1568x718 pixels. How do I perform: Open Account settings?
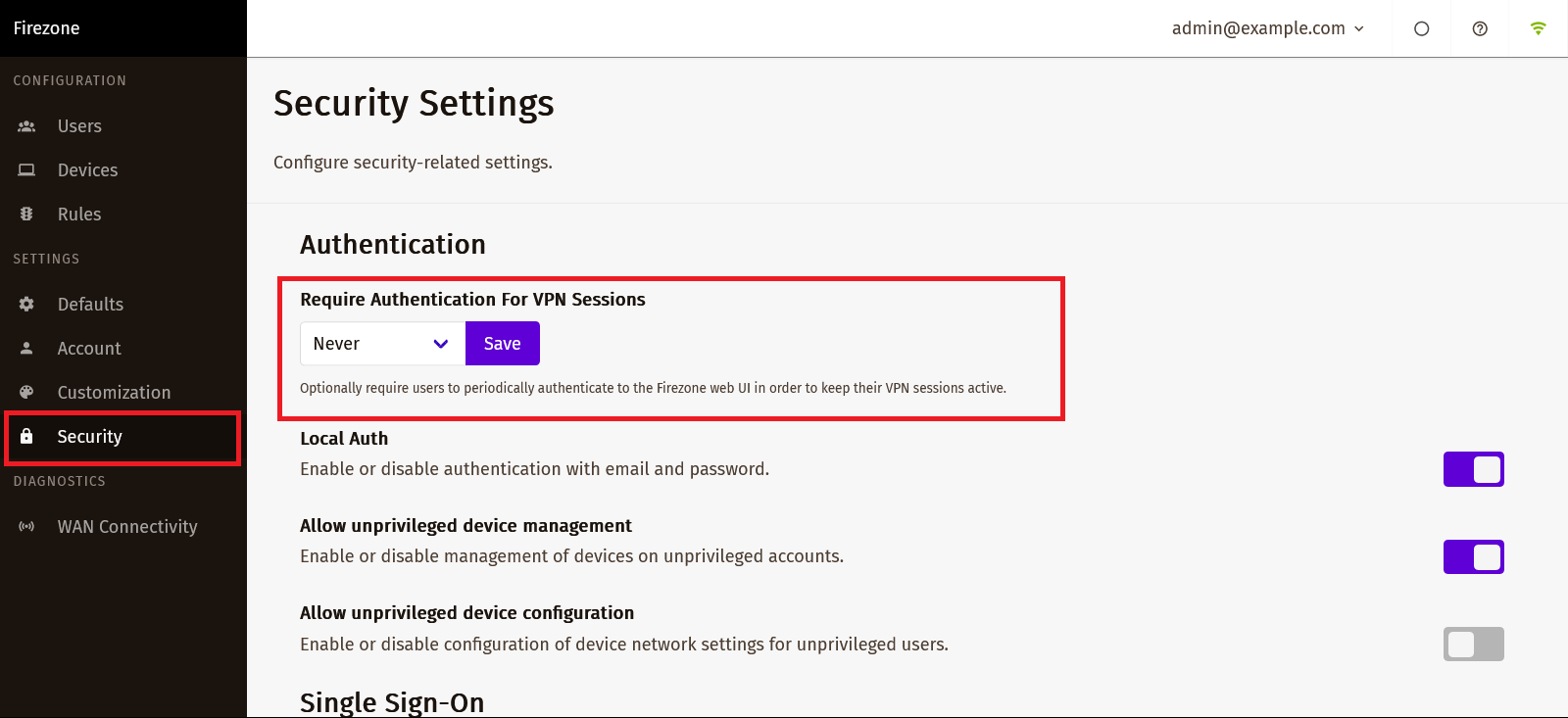tap(123, 349)
